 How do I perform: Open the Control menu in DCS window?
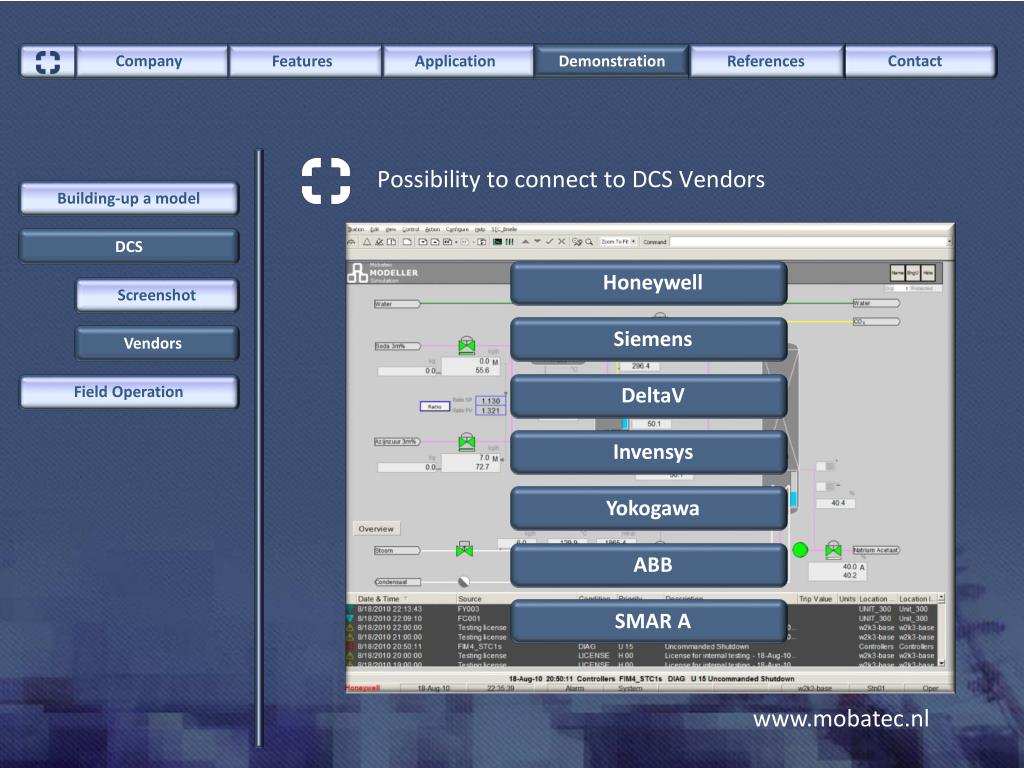click(x=410, y=229)
